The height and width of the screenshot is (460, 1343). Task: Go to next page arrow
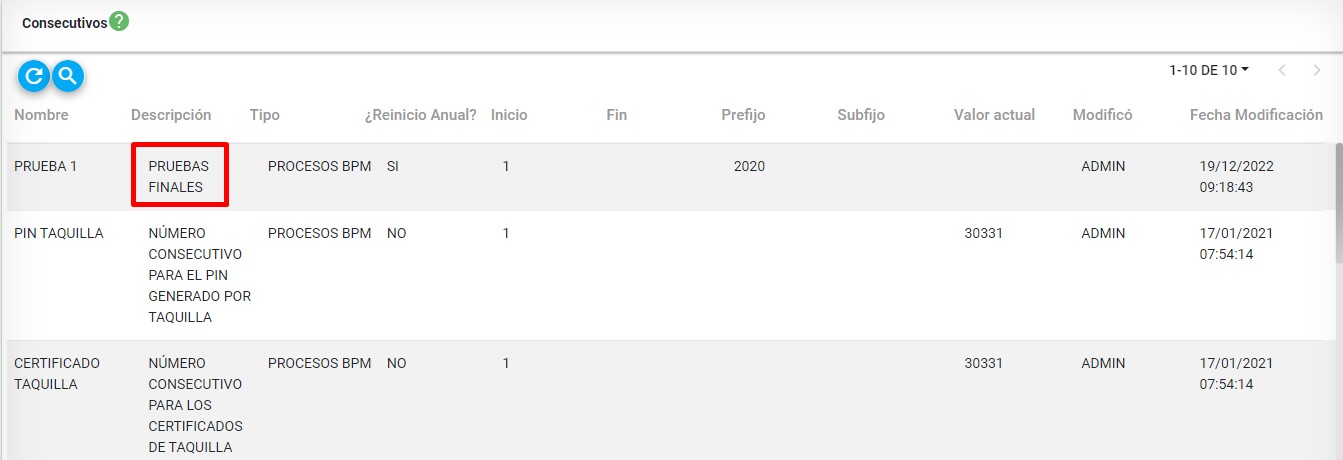(1316, 70)
